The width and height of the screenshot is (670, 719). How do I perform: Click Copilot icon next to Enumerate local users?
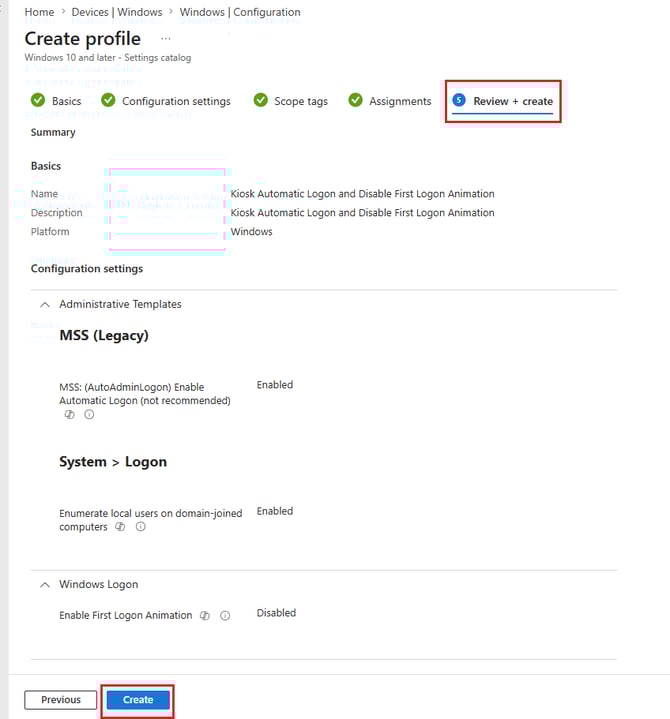[x=120, y=527]
